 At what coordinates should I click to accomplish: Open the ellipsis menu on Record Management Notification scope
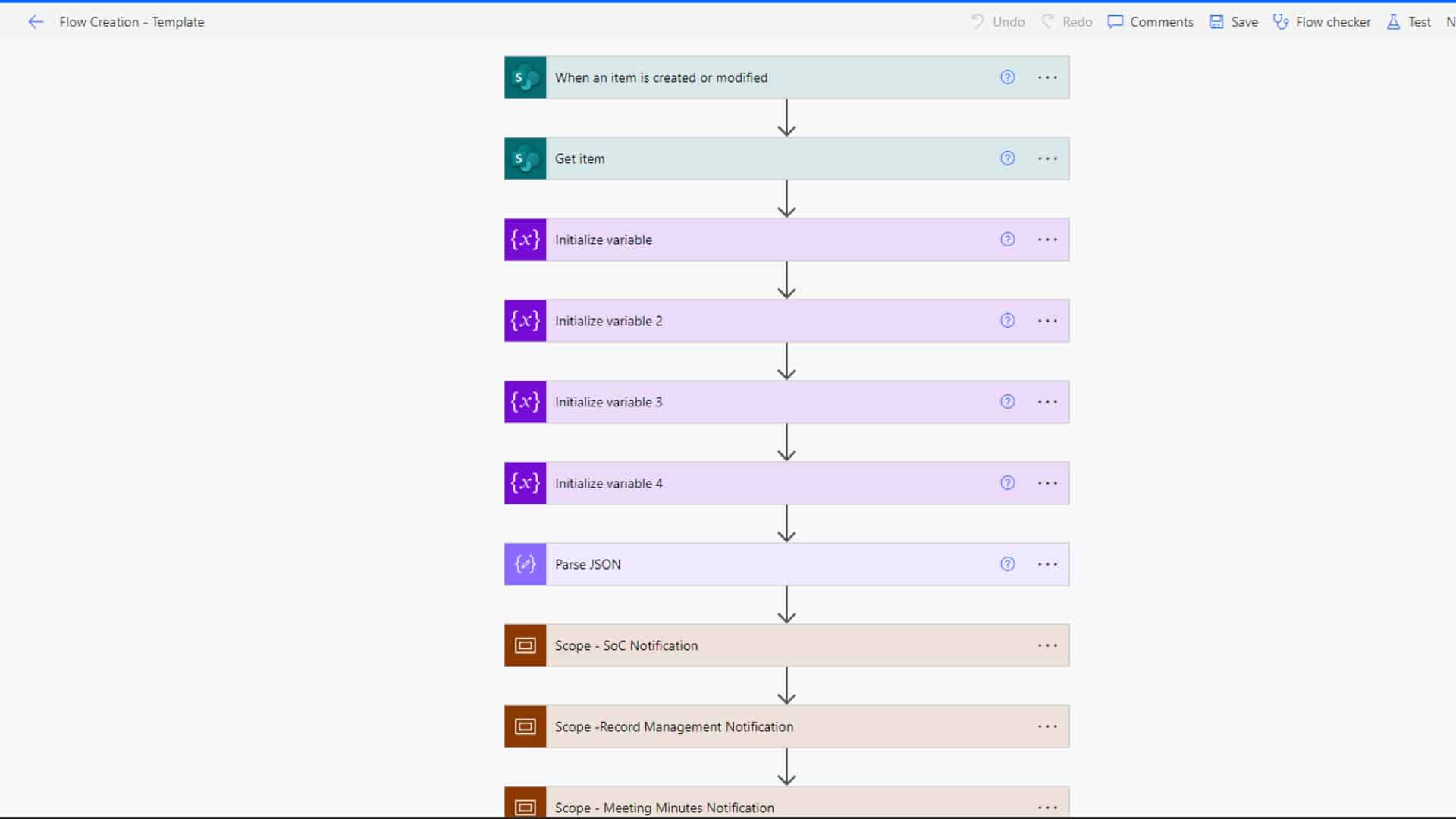[x=1047, y=726]
